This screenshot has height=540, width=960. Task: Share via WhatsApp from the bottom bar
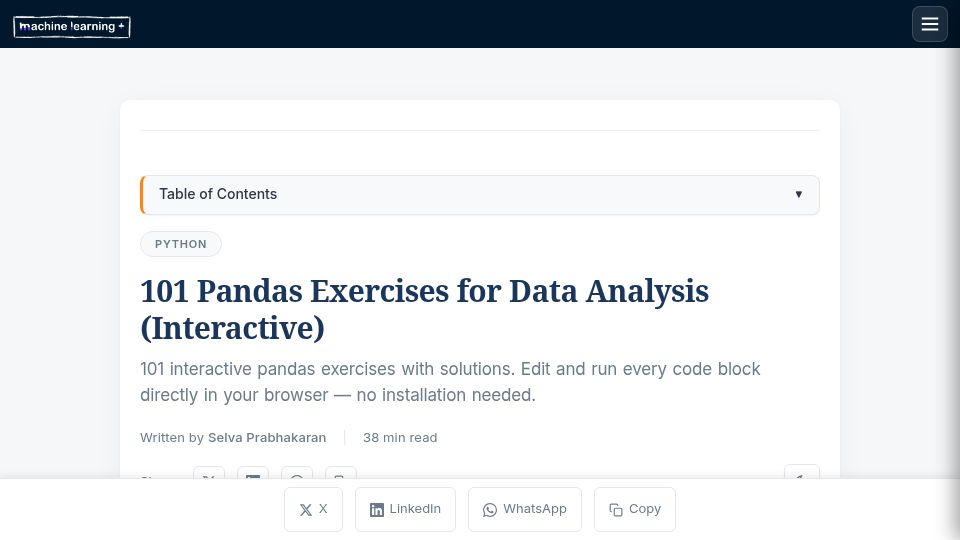coord(525,509)
